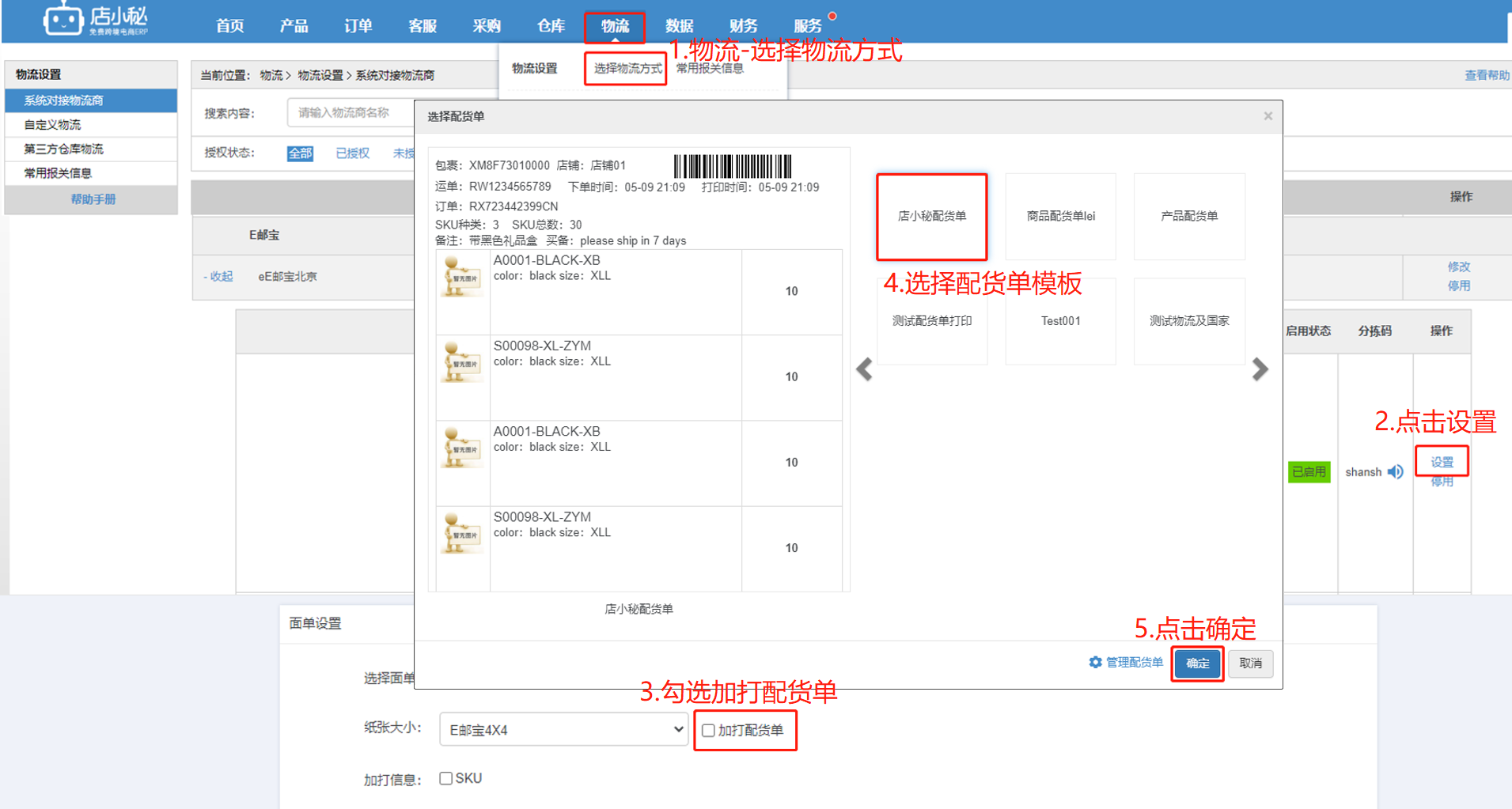The image size is (1512, 809).
Task: Click 查看帮助 link at top right
Action: (x=1487, y=75)
